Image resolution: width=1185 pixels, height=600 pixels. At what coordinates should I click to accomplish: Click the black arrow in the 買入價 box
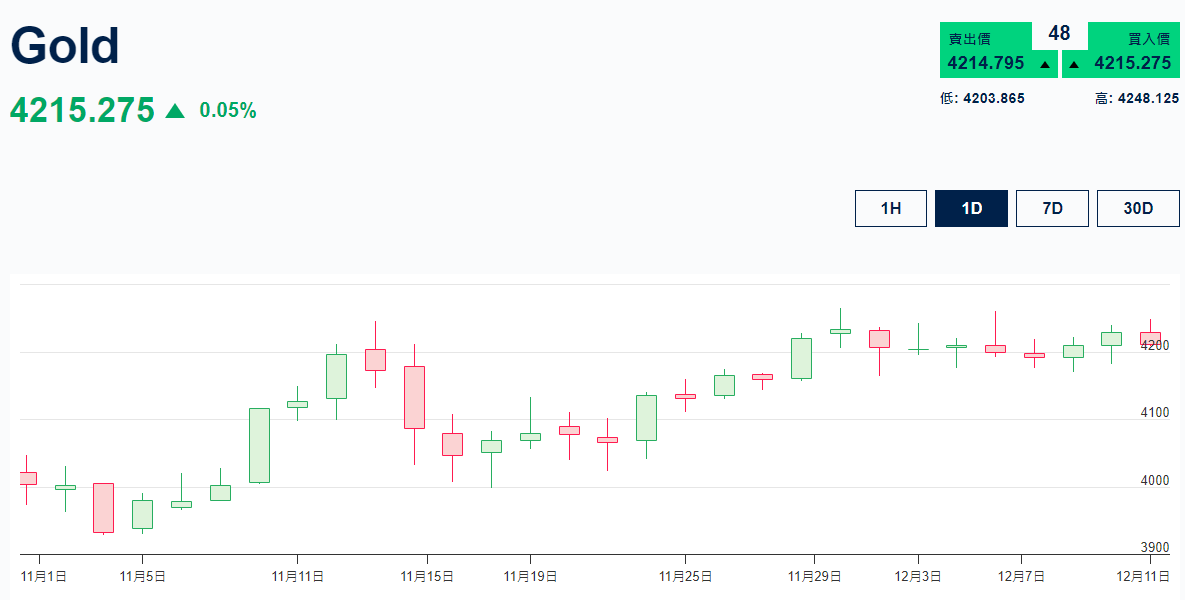tap(1074, 64)
